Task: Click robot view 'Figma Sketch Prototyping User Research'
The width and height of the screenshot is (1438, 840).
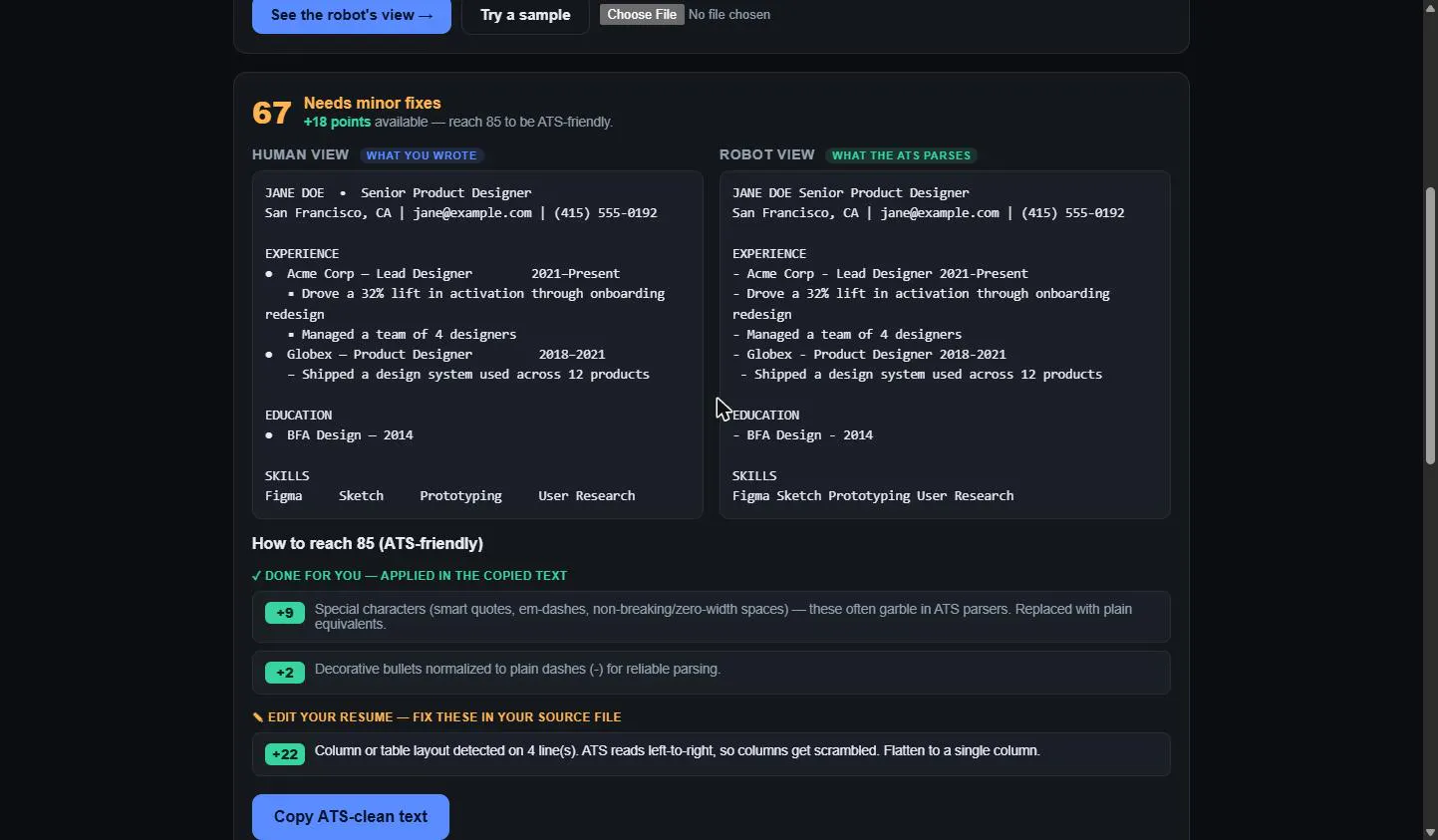Action: [x=873, y=495]
